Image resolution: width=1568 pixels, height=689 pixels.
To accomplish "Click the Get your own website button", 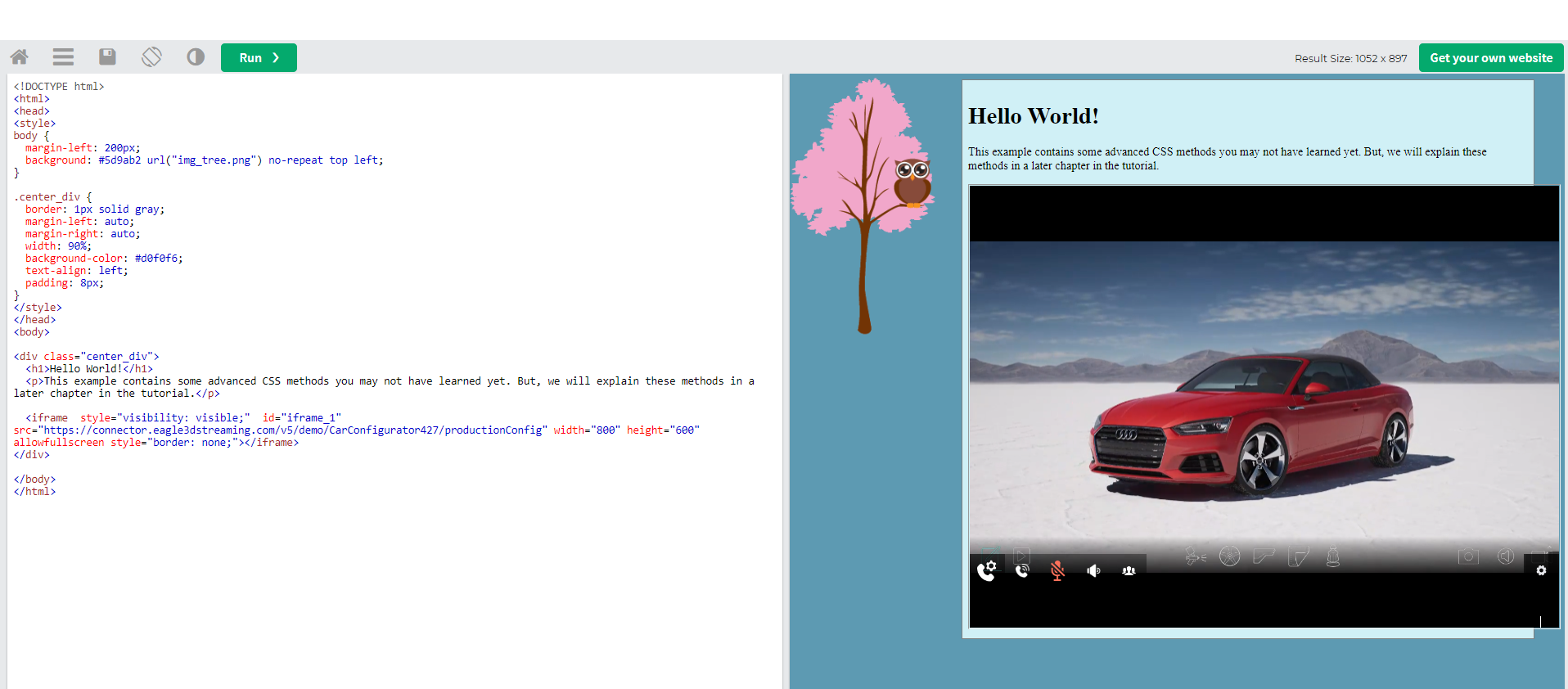I will click(1491, 58).
